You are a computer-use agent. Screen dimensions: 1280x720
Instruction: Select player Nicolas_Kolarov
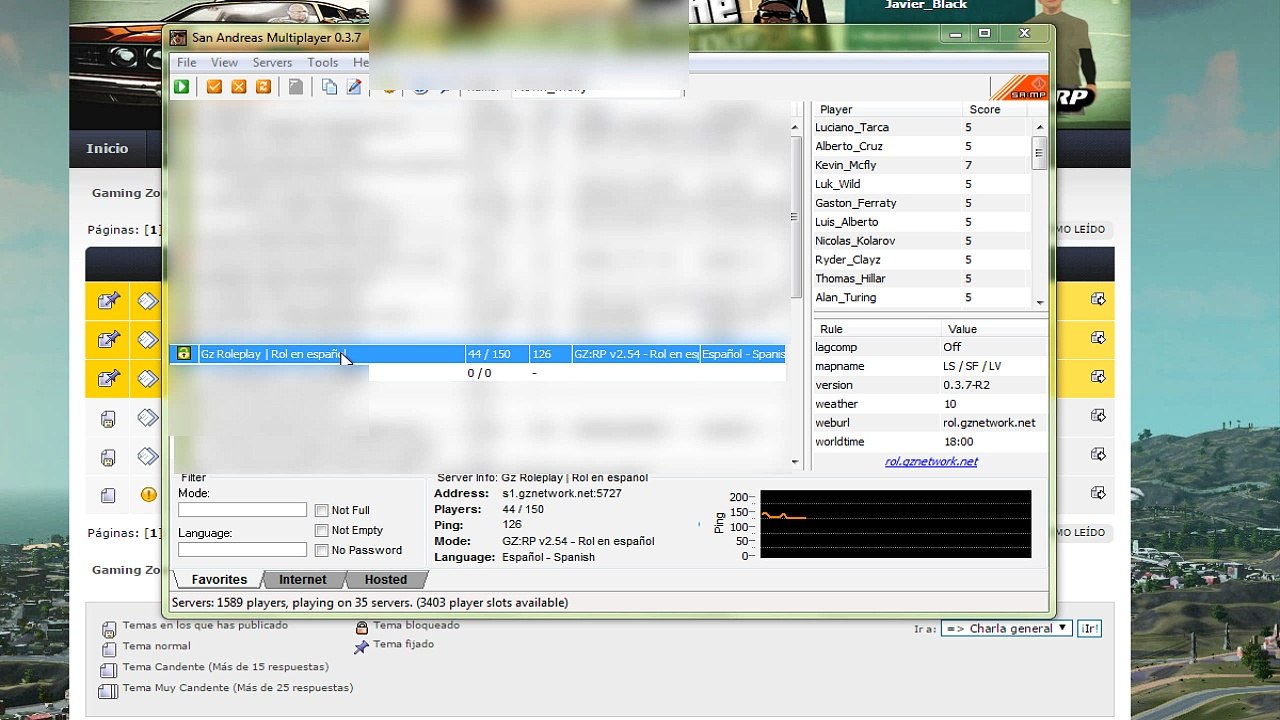tap(922, 242)
